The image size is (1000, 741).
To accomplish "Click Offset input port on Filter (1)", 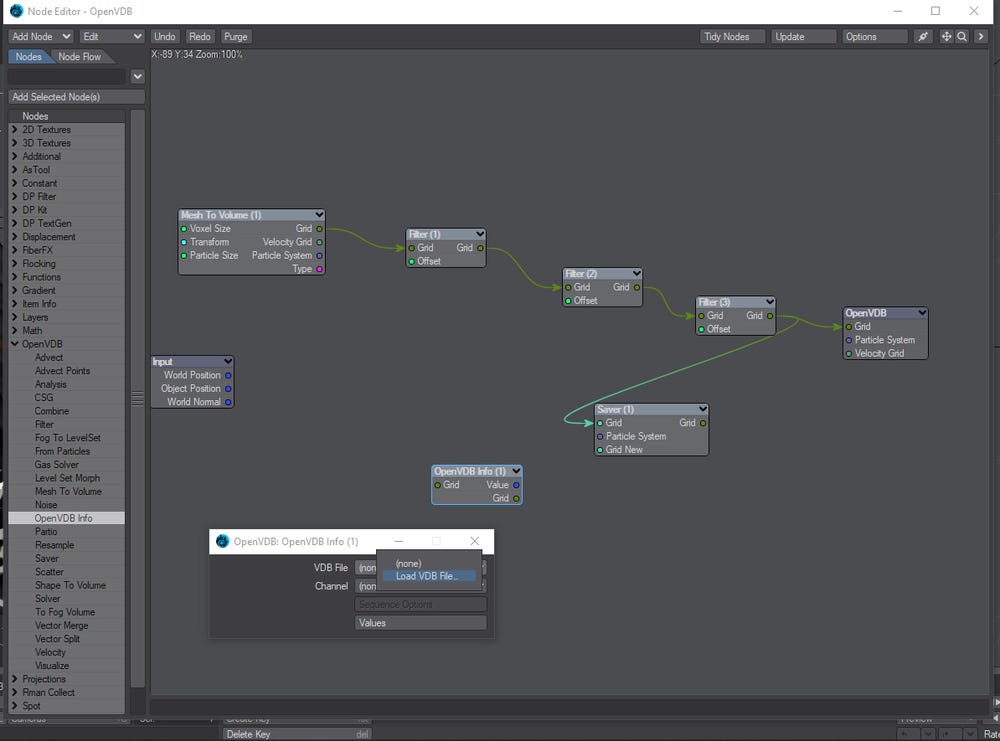I will point(412,261).
